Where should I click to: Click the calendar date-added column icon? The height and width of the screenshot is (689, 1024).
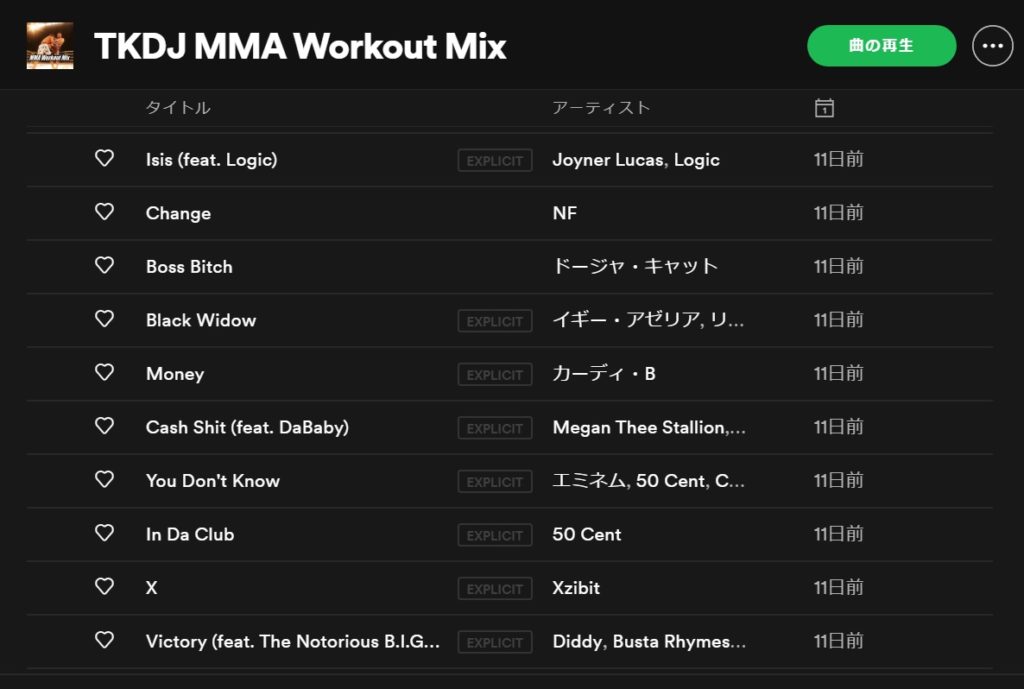point(824,108)
